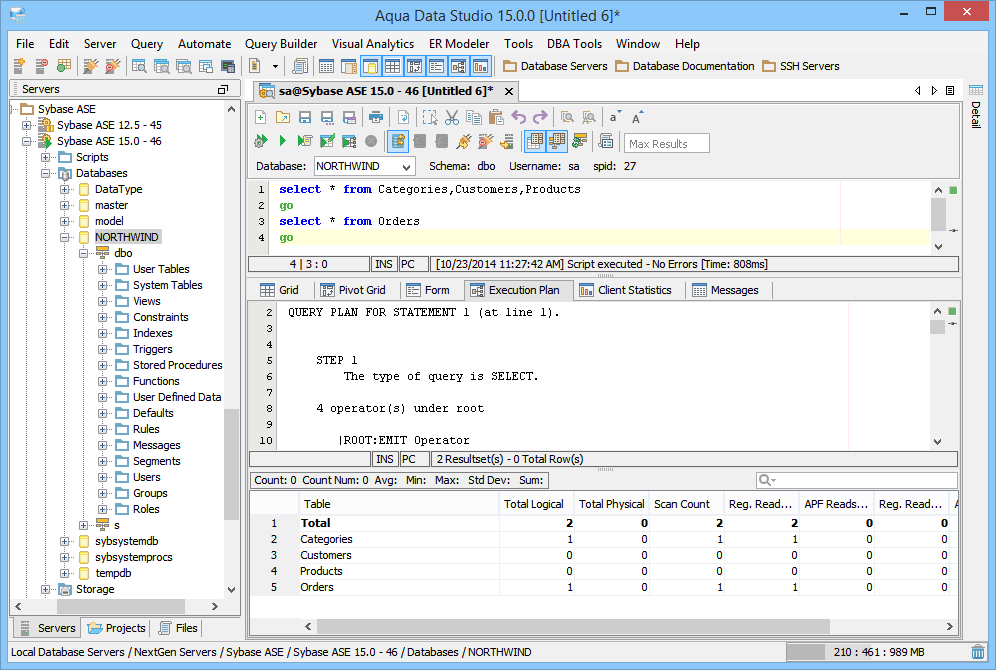996x670 pixels.
Task: Click the Undo arrow icon
Action: pos(518,117)
